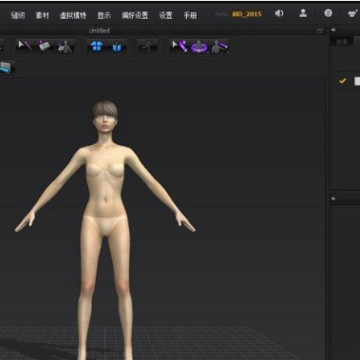Viewport: 360px width, 360px height.
Task: Click the blue open shirt arrangement icon
Action: (x=96, y=47)
